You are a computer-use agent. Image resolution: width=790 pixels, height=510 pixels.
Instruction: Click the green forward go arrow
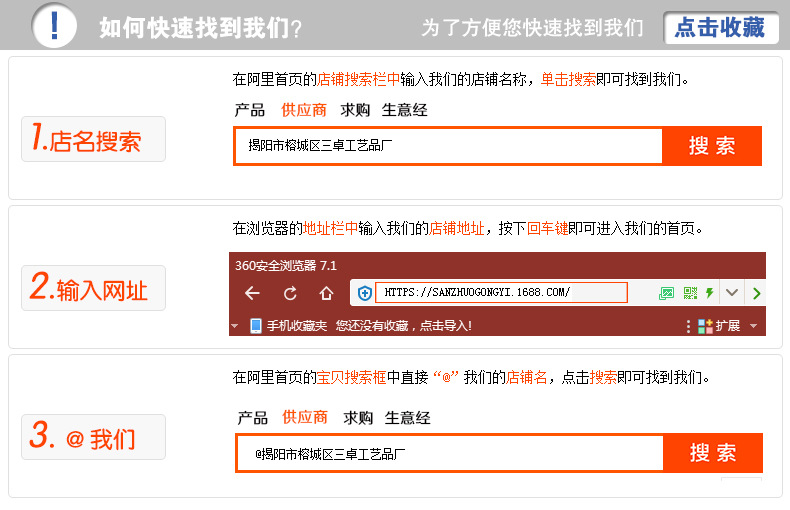[x=756, y=293]
